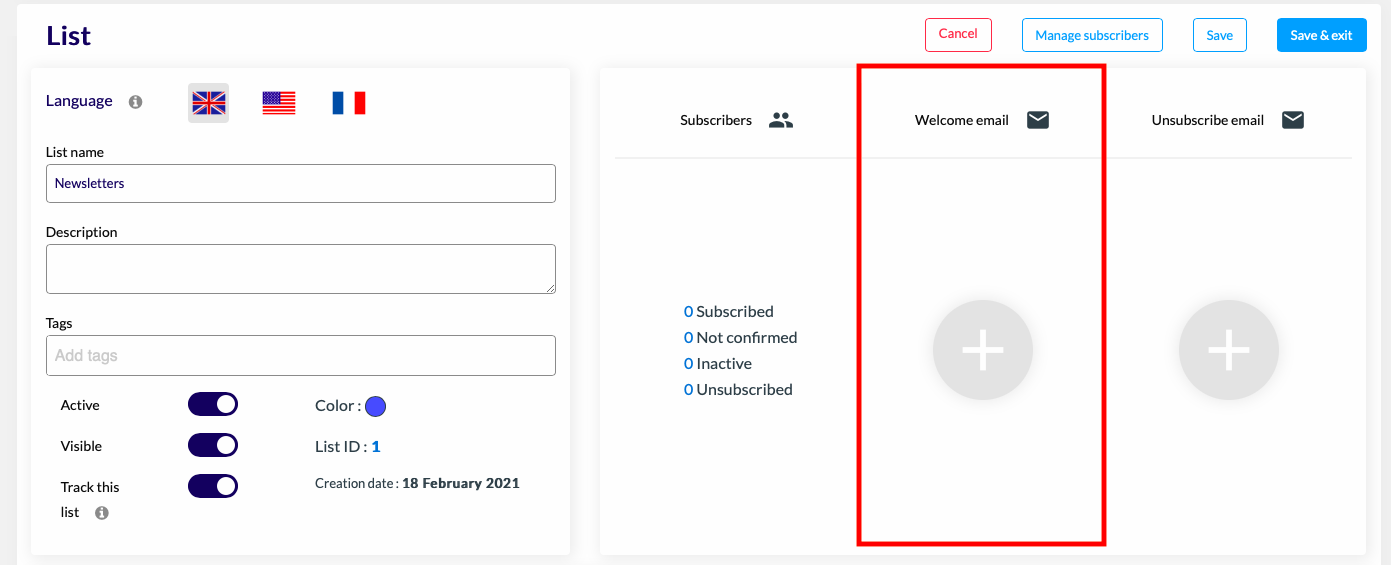Disable the Track this list switch
Screen dimensions: 1391x565
click(x=213, y=486)
